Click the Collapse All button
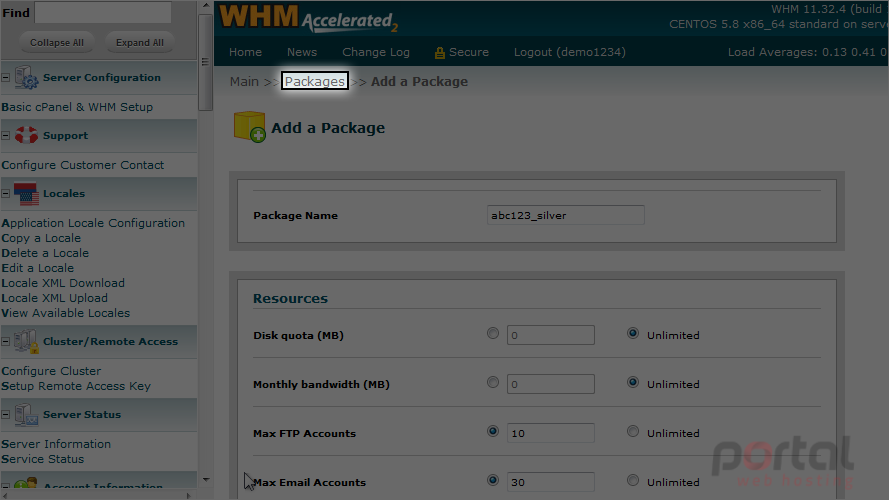Image resolution: width=889 pixels, height=500 pixels. (57, 43)
